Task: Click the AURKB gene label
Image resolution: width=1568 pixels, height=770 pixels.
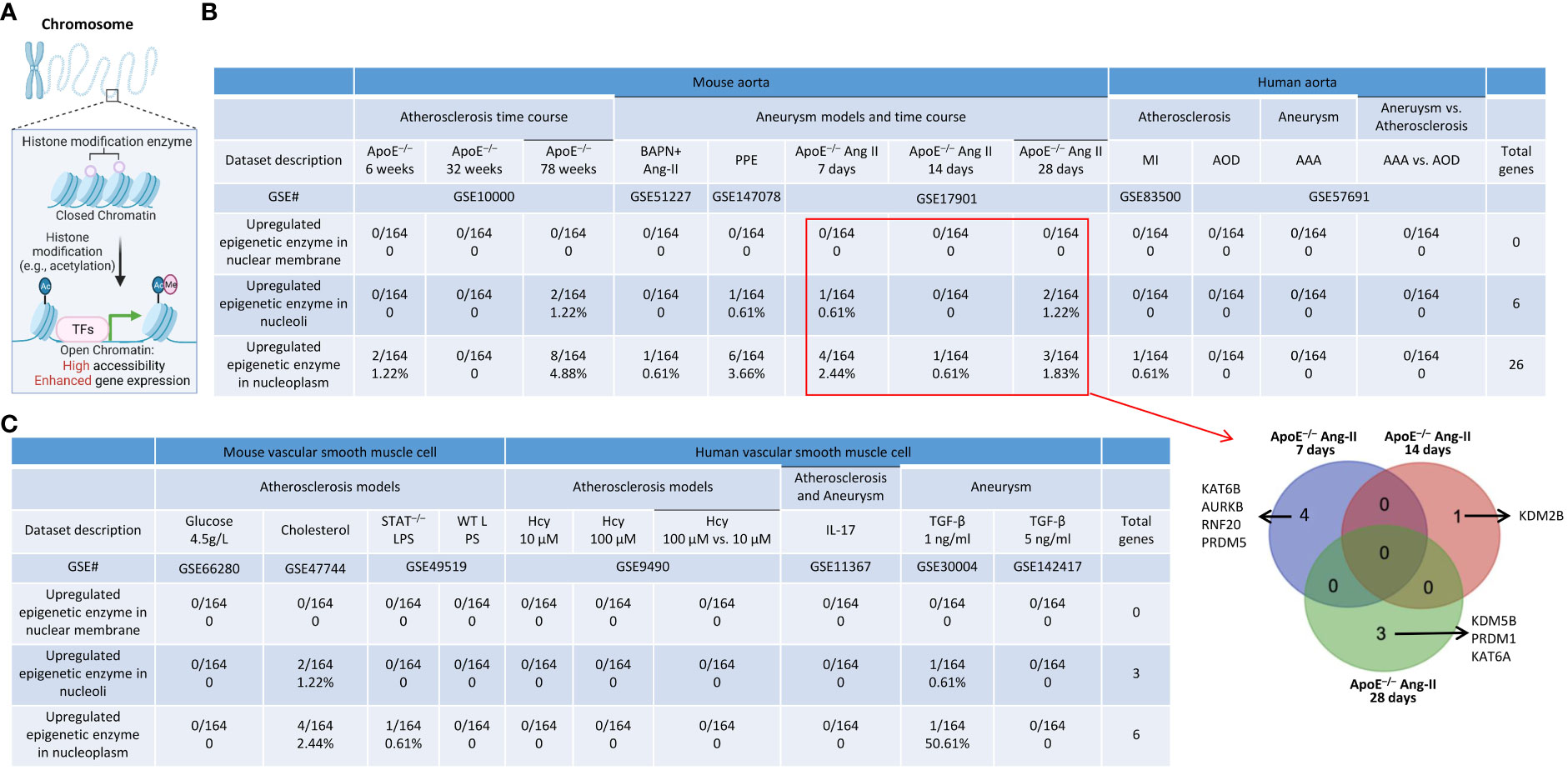Action: point(1222,507)
